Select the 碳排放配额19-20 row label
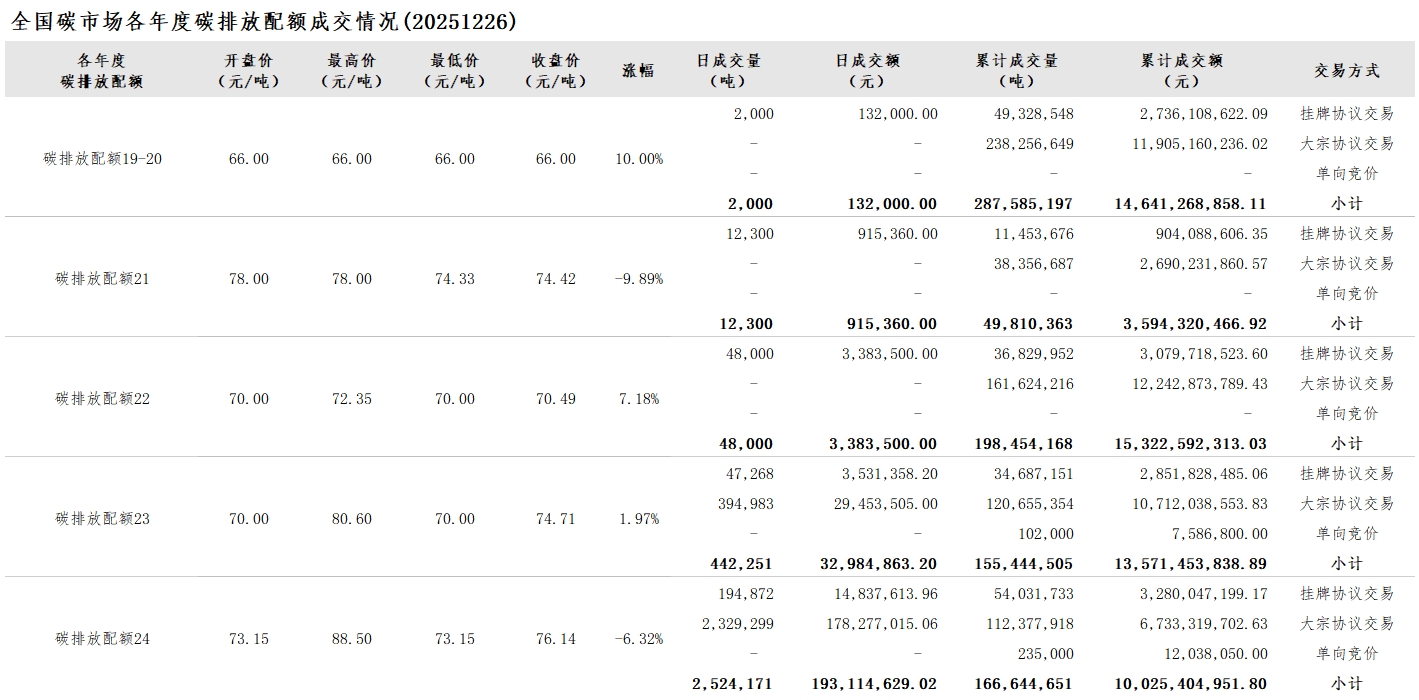This screenshot has height=700, width=1419. 102,159
